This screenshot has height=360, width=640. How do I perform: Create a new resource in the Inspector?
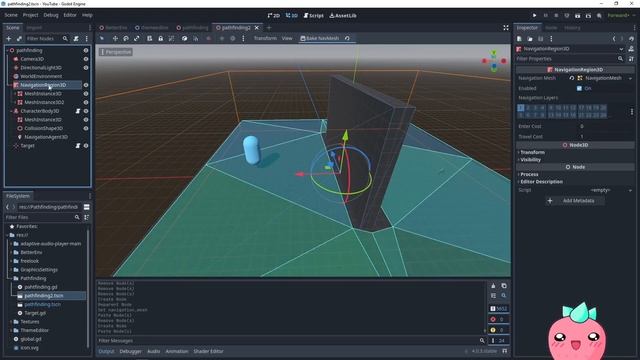click(x=519, y=39)
